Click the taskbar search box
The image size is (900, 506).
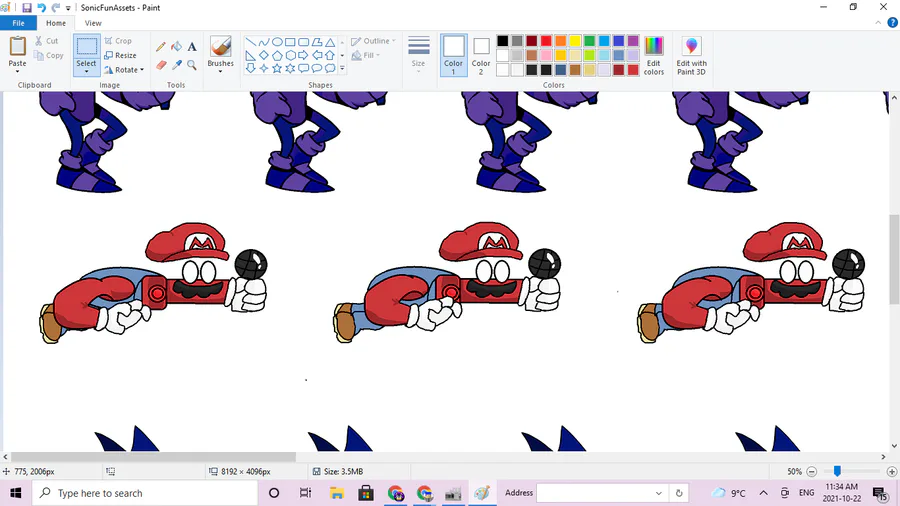click(145, 493)
